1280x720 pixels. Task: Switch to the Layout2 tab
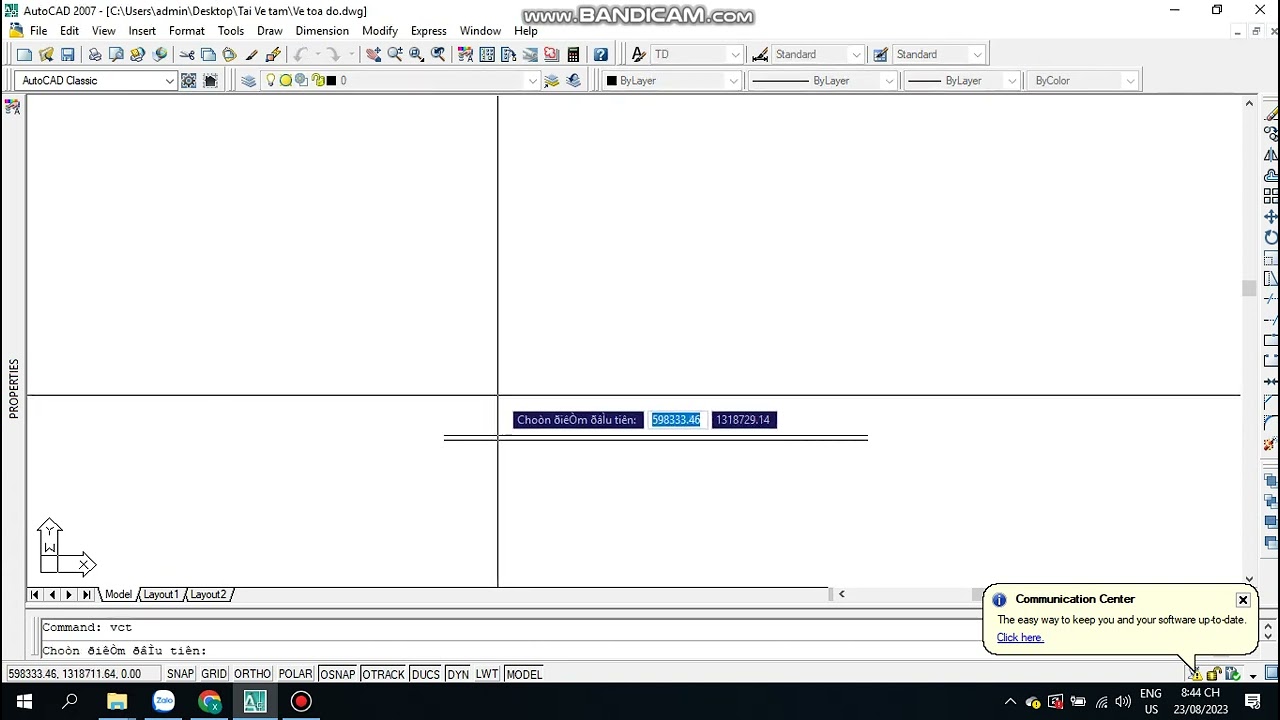[208, 594]
